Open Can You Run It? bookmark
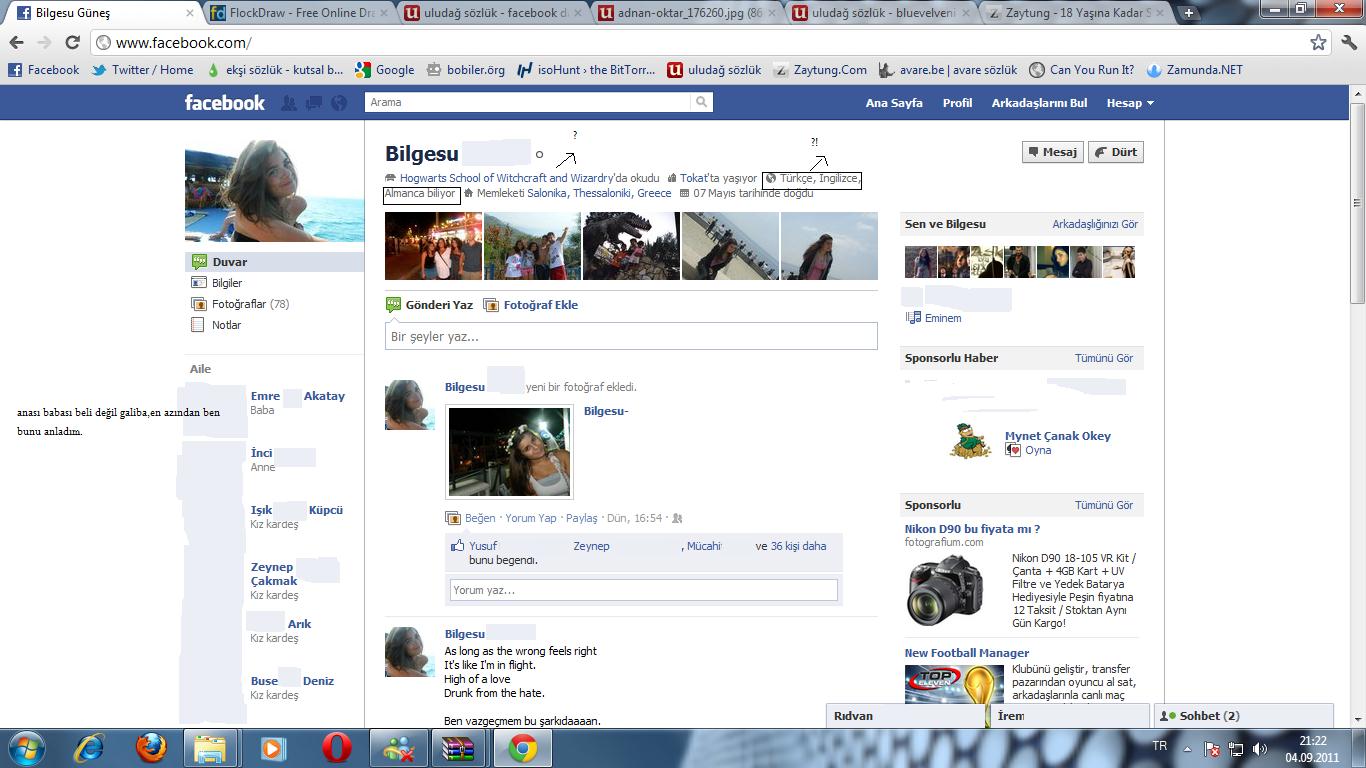The width and height of the screenshot is (1366, 768). pyautogui.click(x=1082, y=70)
